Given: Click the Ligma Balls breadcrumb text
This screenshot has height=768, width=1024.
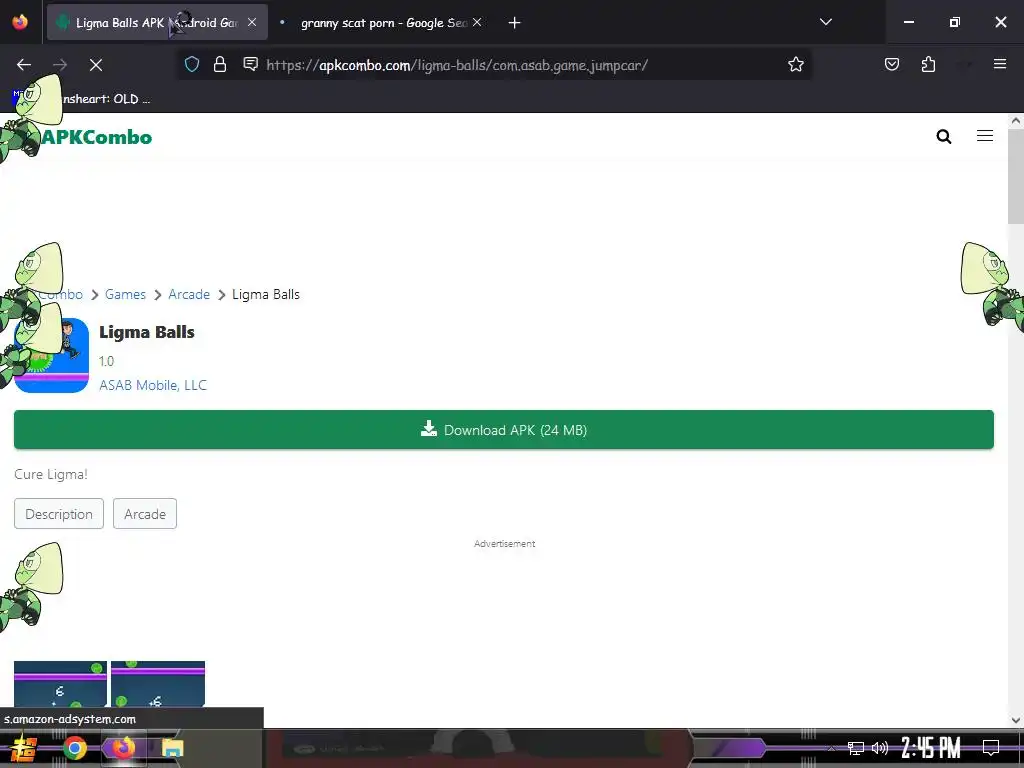Looking at the screenshot, I should (x=266, y=295).
